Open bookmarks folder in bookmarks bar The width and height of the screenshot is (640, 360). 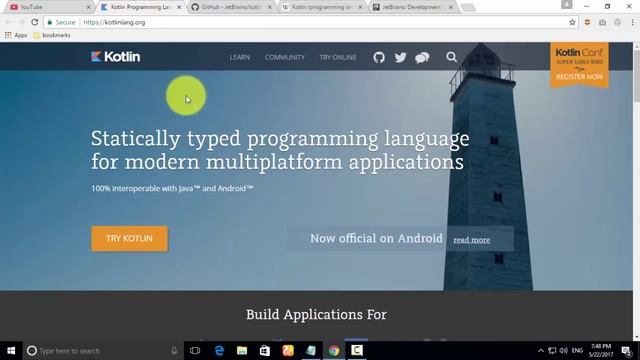(x=52, y=35)
